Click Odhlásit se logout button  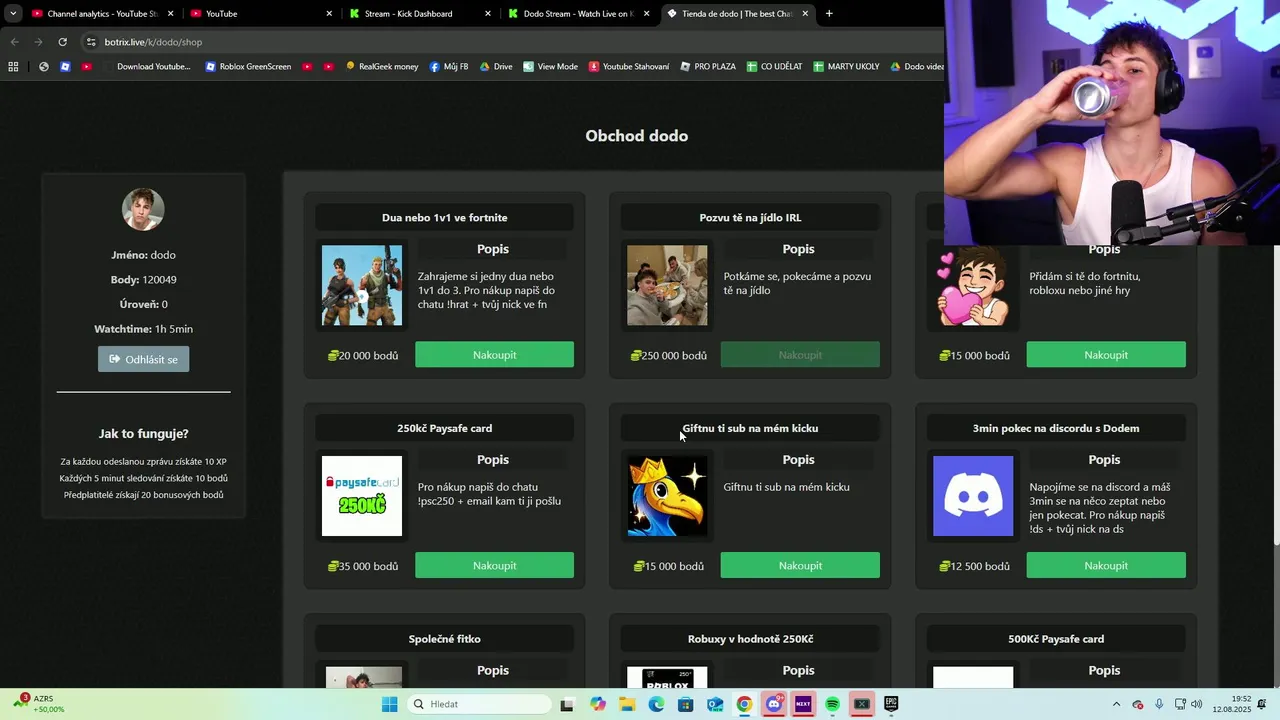coord(143,359)
